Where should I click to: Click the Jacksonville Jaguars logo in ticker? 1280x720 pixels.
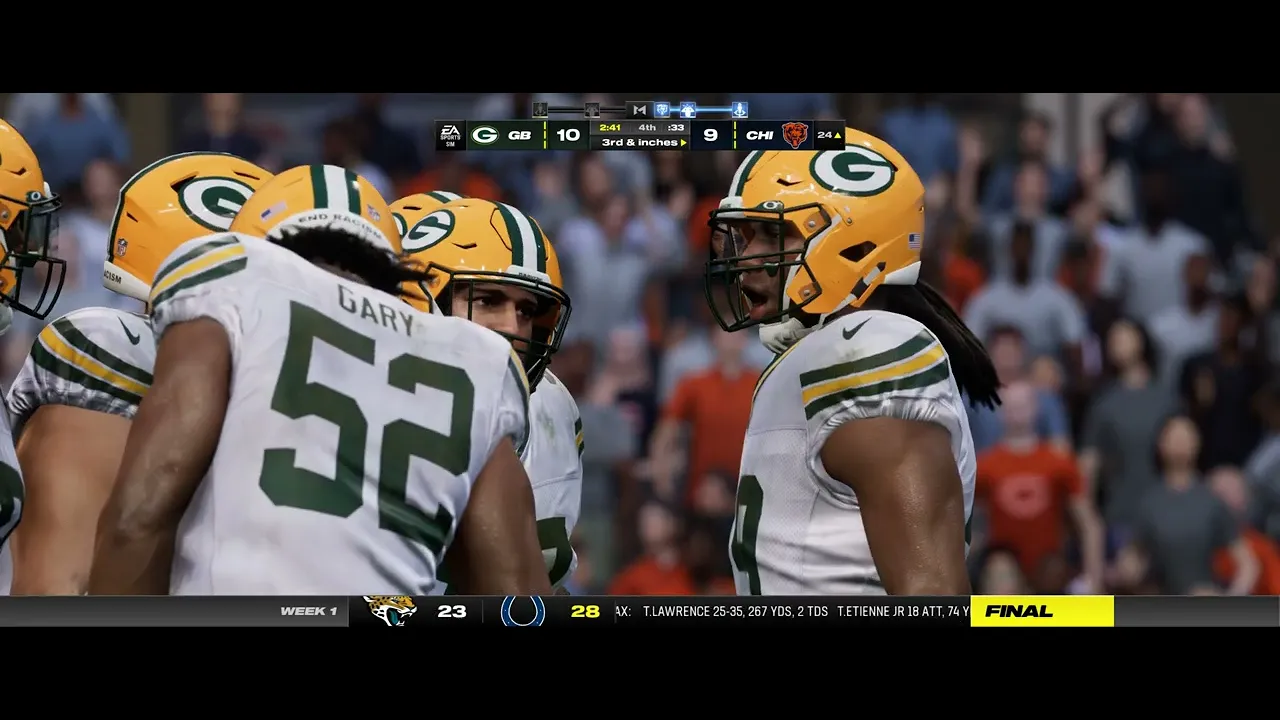coord(390,610)
